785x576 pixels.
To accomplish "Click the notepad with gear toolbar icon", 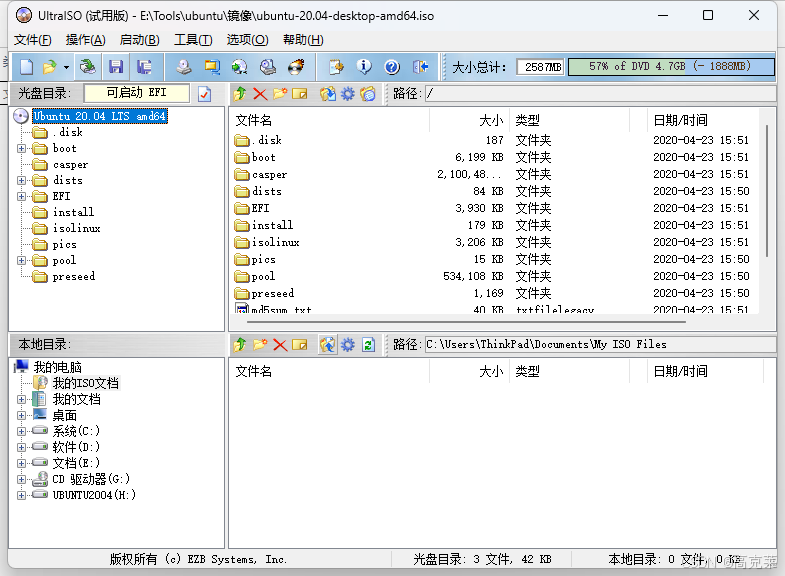I will [336, 67].
